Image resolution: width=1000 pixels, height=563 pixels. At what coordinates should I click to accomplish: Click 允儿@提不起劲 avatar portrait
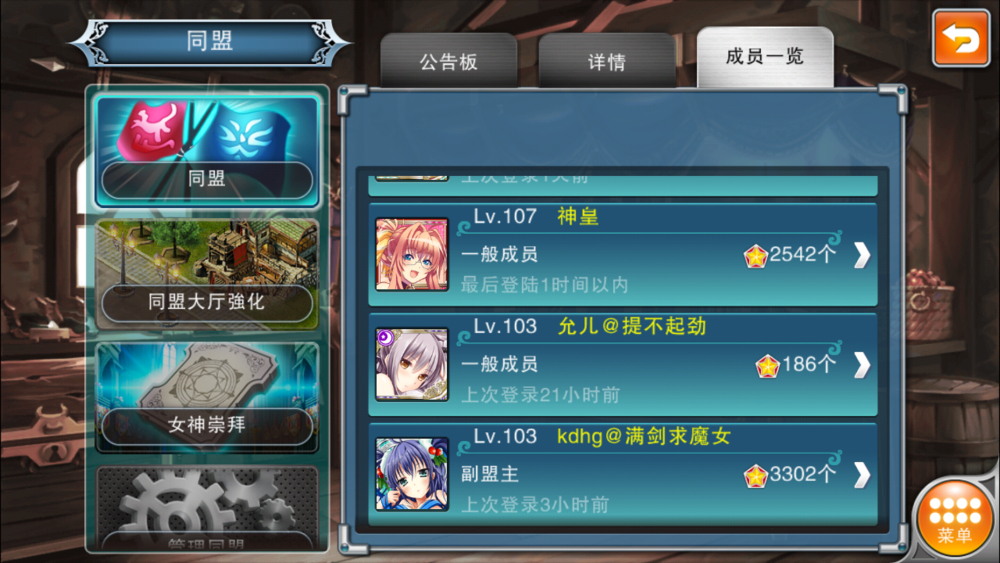coord(412,365)
